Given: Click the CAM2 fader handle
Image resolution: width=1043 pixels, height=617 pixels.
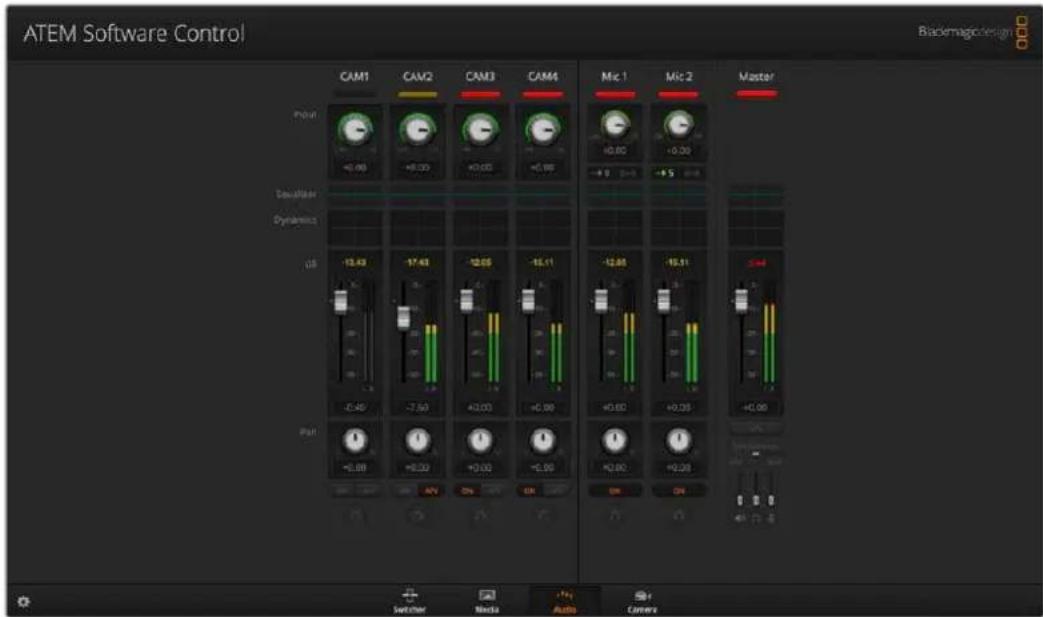Looking at the screenshot, I should click(403, 317).
